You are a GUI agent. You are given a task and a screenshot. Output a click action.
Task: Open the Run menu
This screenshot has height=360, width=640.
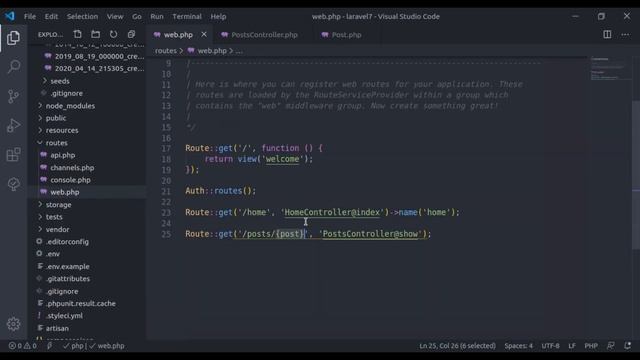point(157,16)
